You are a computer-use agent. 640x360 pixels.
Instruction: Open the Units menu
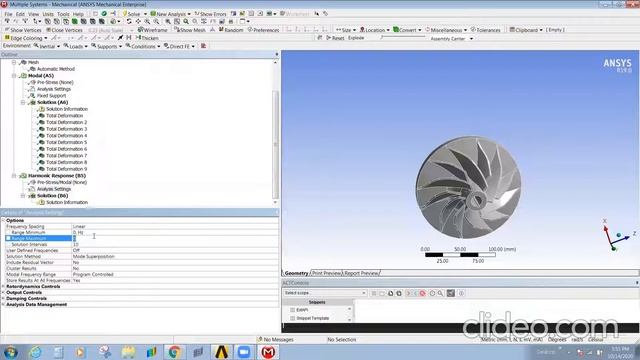coord(48,14)
